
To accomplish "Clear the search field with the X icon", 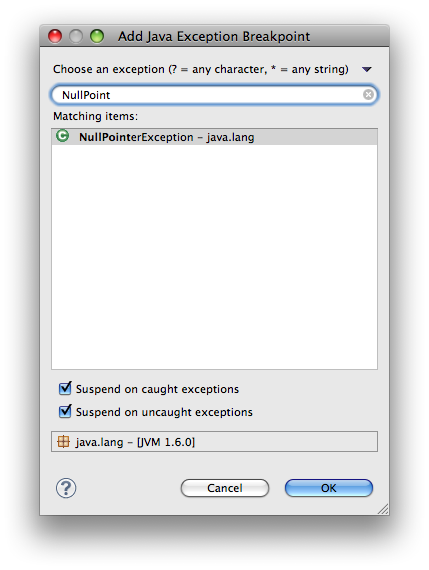I will coord(368,95).
